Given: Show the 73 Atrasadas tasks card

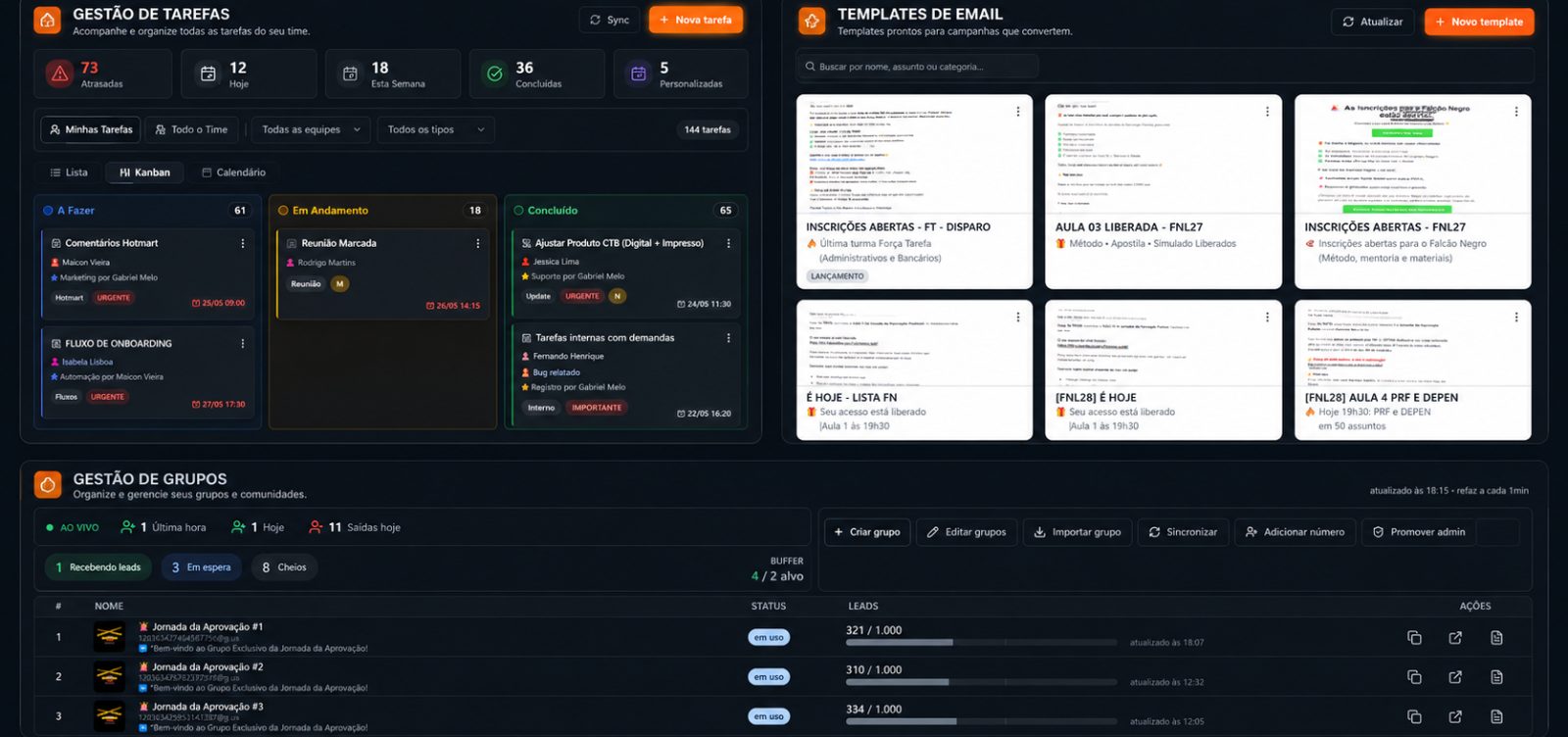Looking at the screenshot, I should tap(103, 74).
